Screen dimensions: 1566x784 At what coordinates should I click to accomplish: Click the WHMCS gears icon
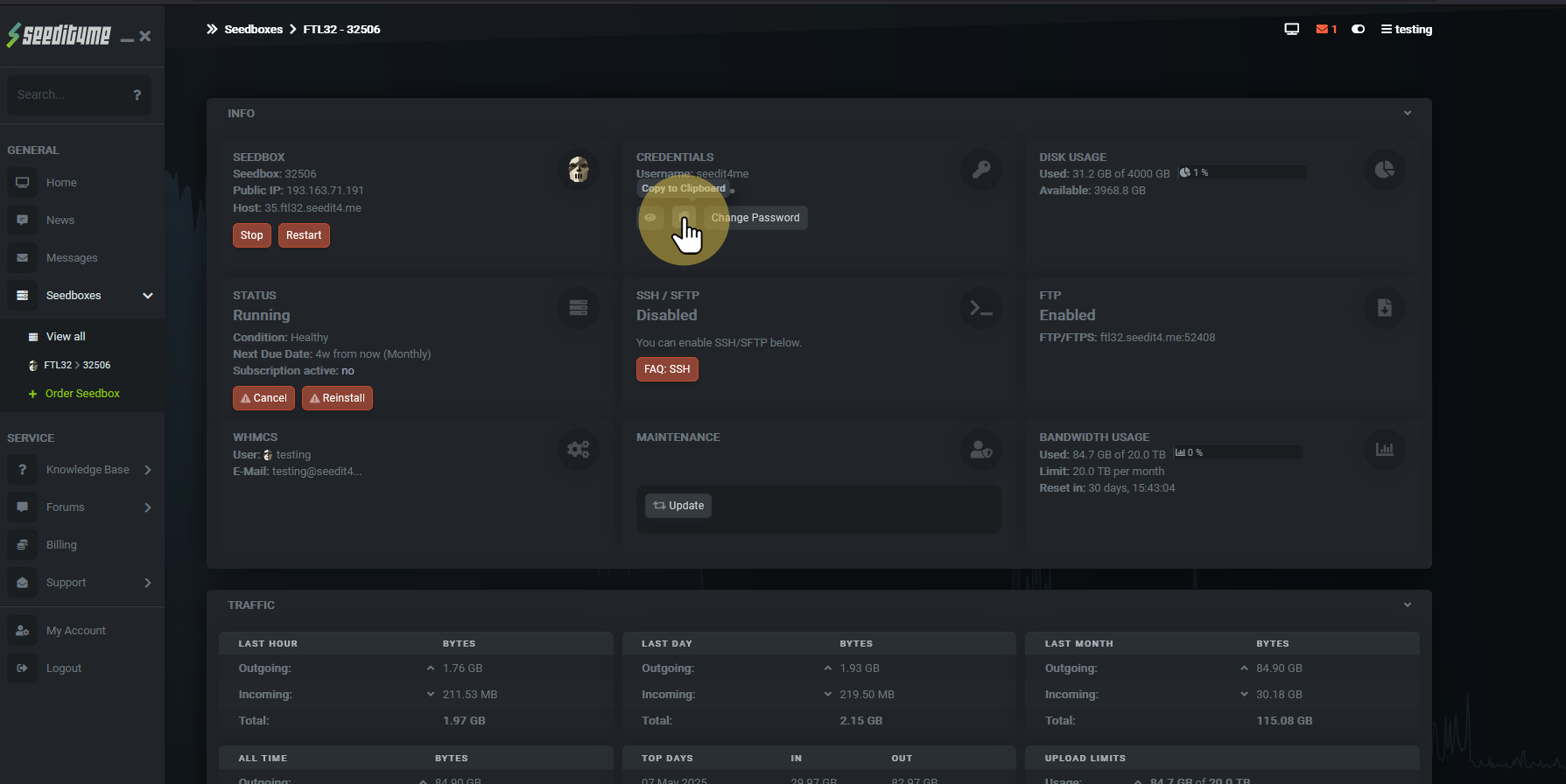579,450
